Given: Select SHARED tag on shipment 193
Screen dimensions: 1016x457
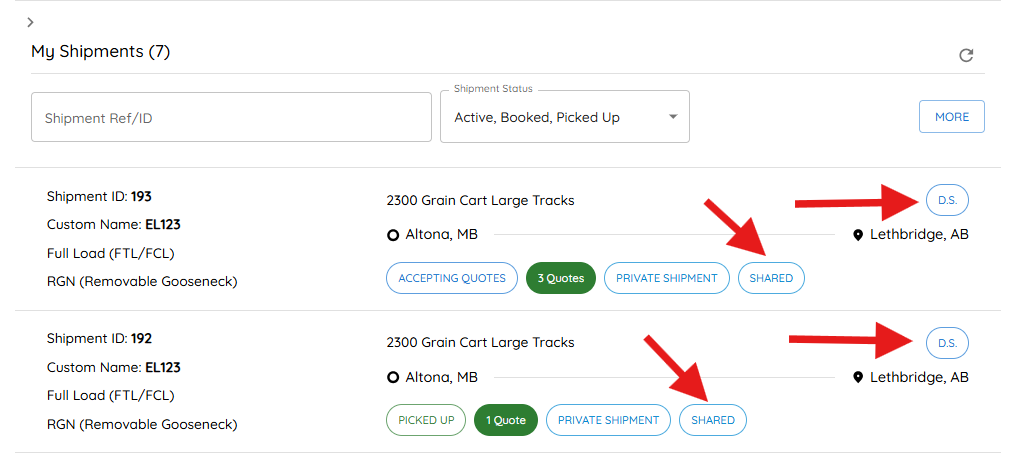Looking at the screenshot, I should pyautogui.click(x=771, y=278).
